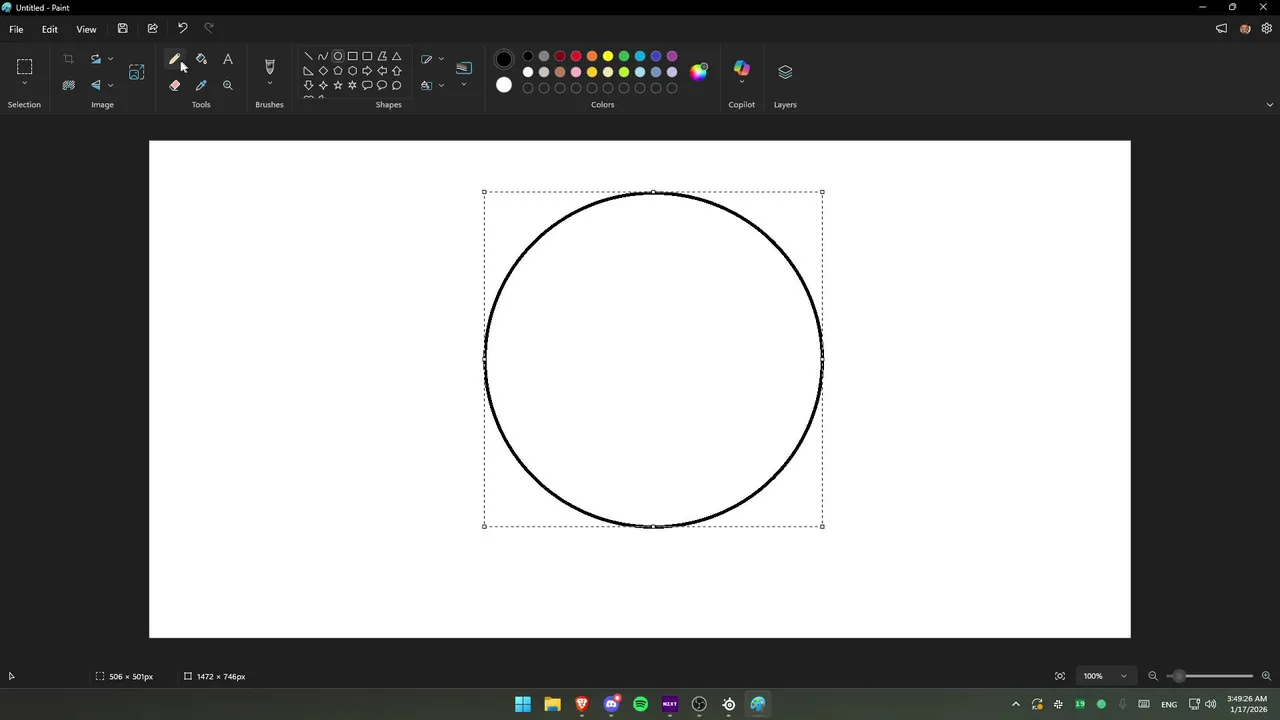Open the zoom percentage dropdown
1280x720 pixels.
1106,676
